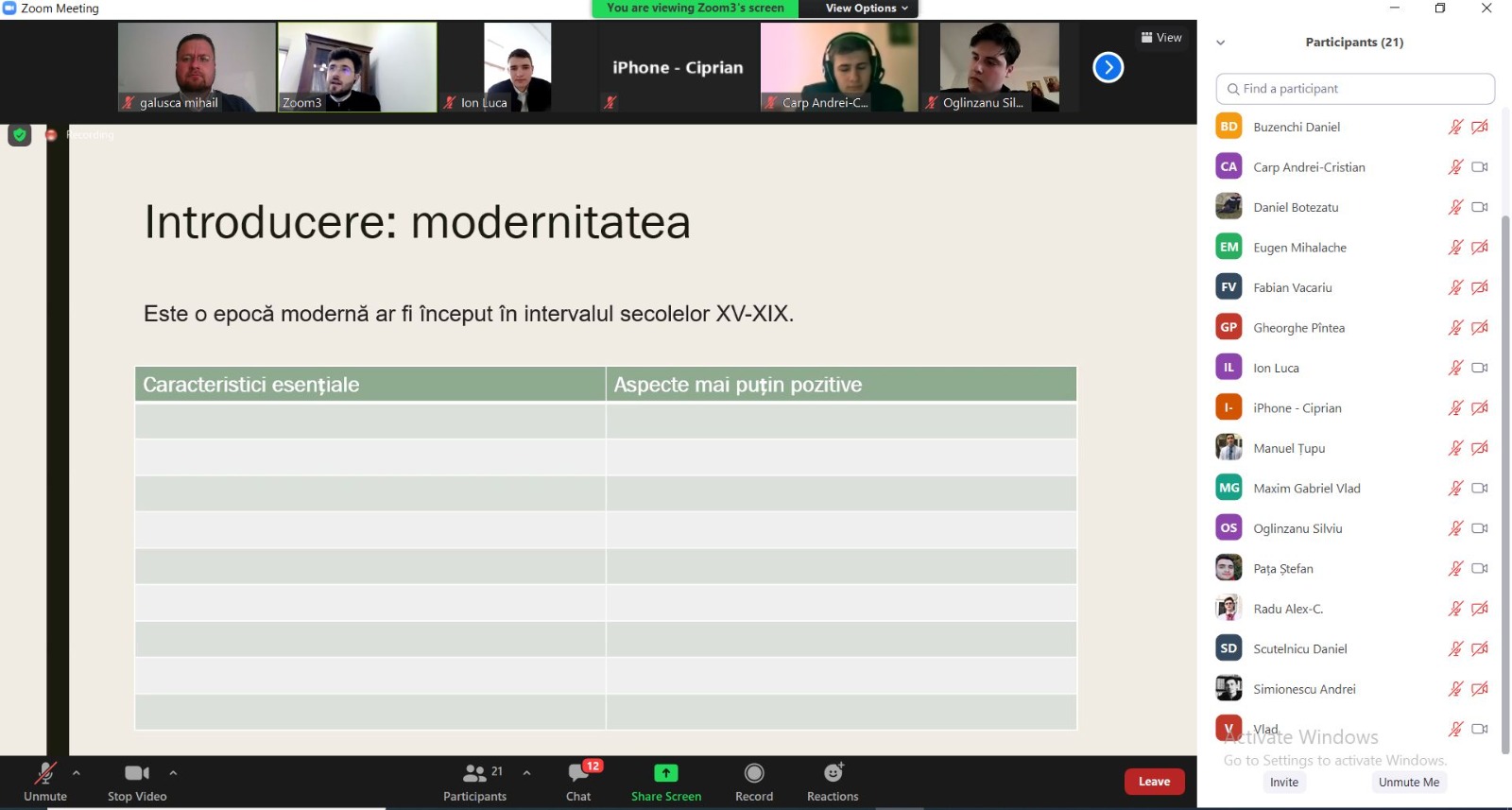1512x810 pixels.
Task: Select Maxim Gabriel Vlad in participant list
Action: (1306, 489)
